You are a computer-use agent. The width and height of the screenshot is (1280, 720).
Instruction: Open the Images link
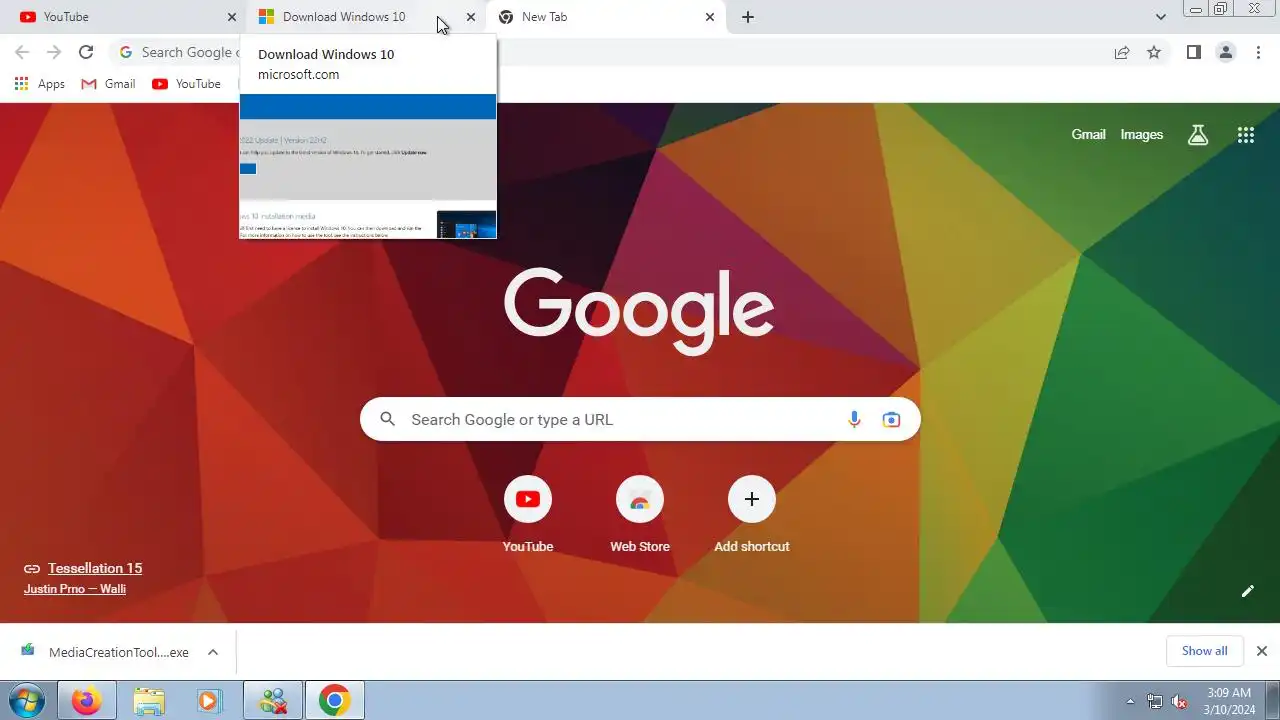[x=1141, y=134]
